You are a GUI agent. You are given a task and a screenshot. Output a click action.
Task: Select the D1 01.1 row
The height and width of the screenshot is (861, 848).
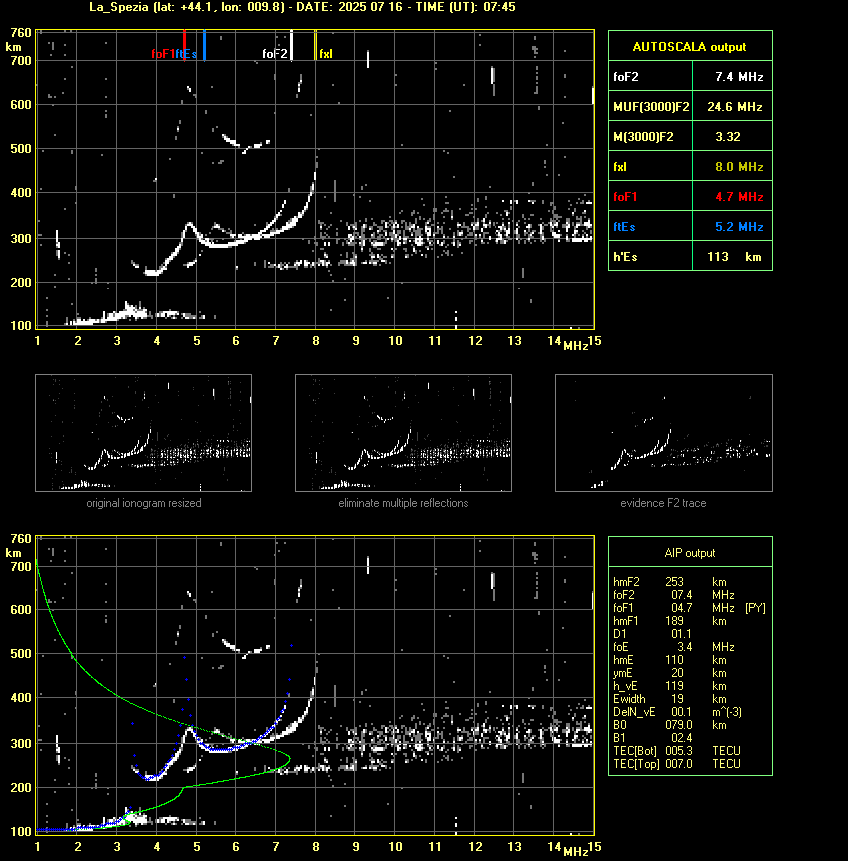[652, 634]
